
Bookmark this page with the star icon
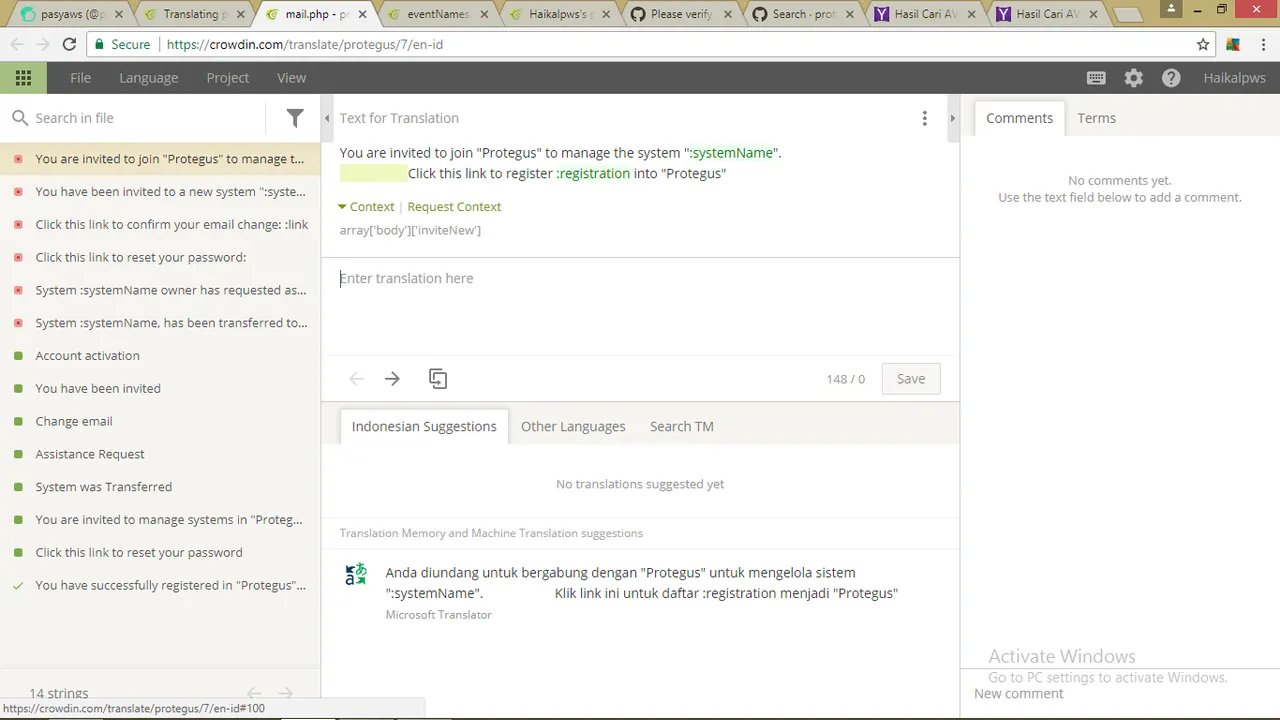pyautogui.click(x=1203, y=44)
